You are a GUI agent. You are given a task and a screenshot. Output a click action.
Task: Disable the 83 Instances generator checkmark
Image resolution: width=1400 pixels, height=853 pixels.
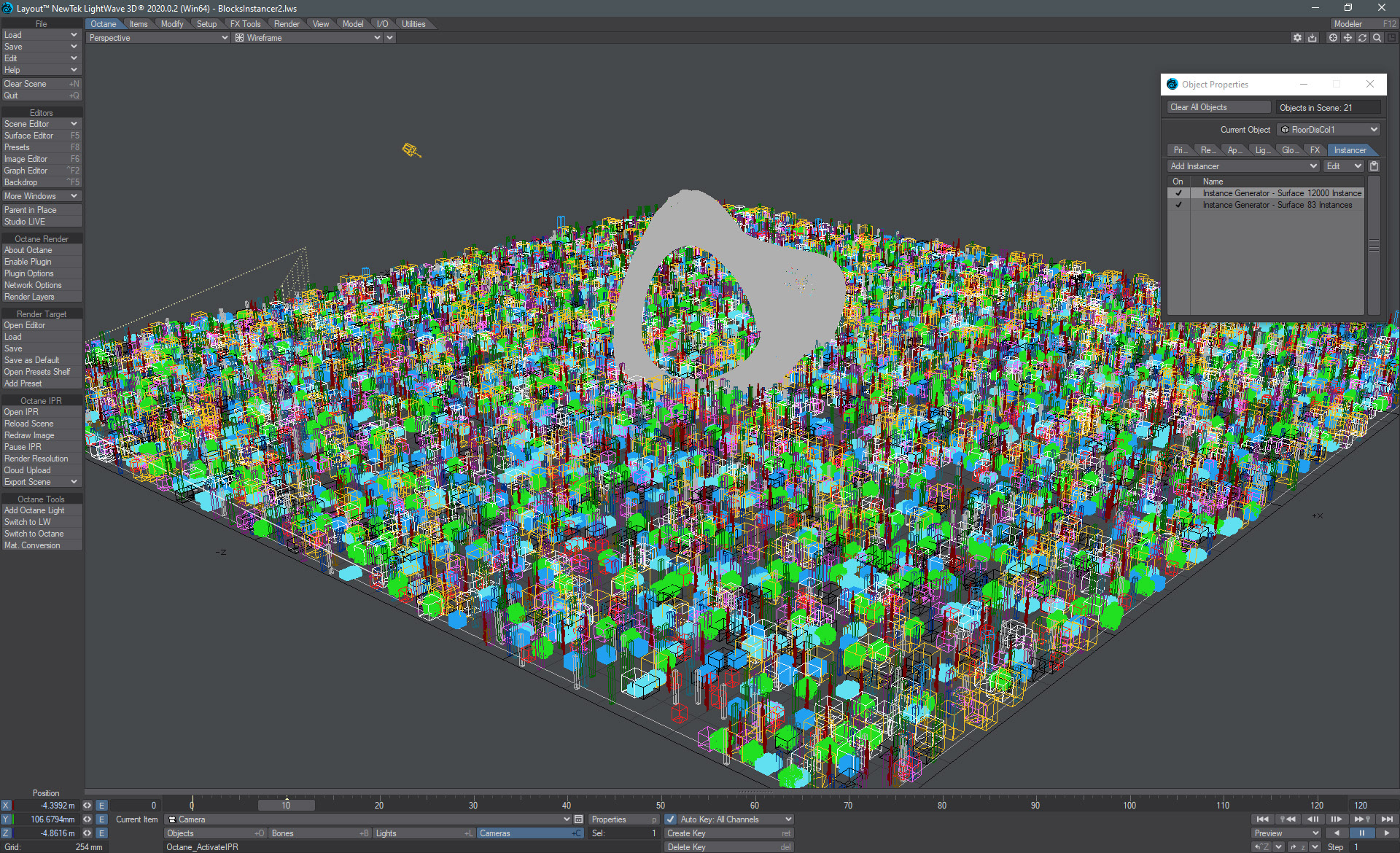pos(1178,205)
